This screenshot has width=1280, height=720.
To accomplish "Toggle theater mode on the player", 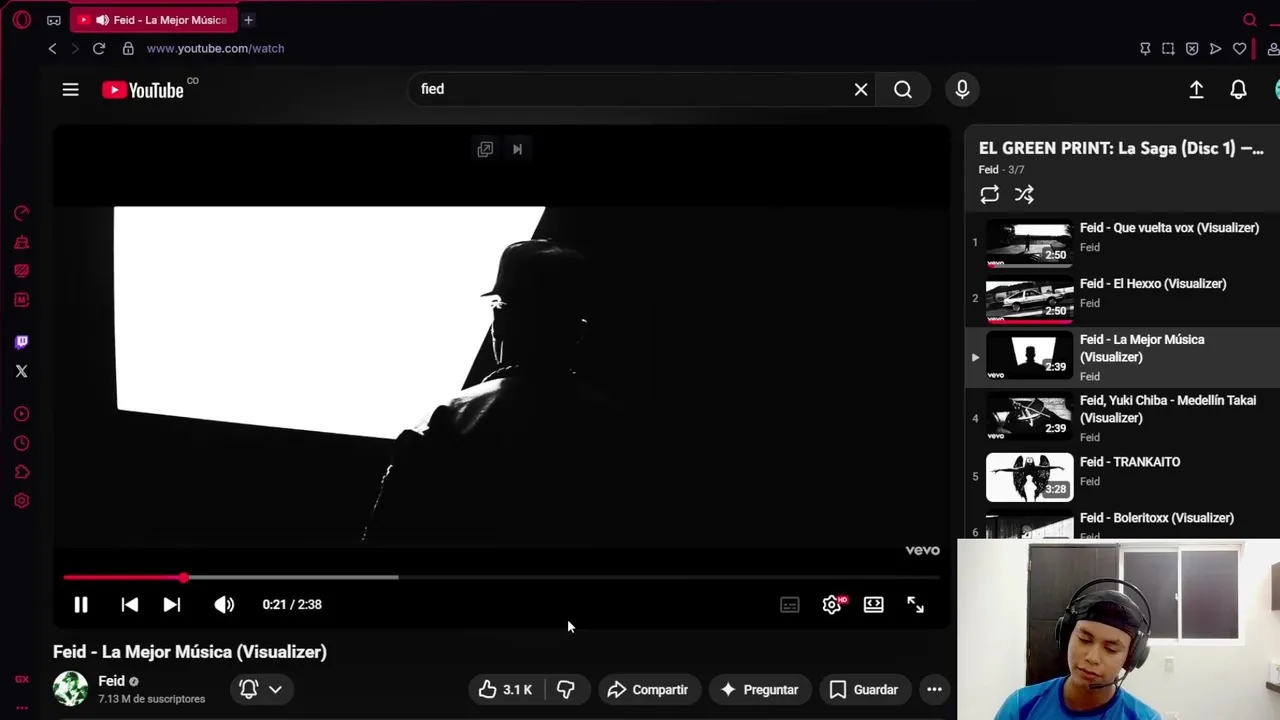I will tap(874, 605).
